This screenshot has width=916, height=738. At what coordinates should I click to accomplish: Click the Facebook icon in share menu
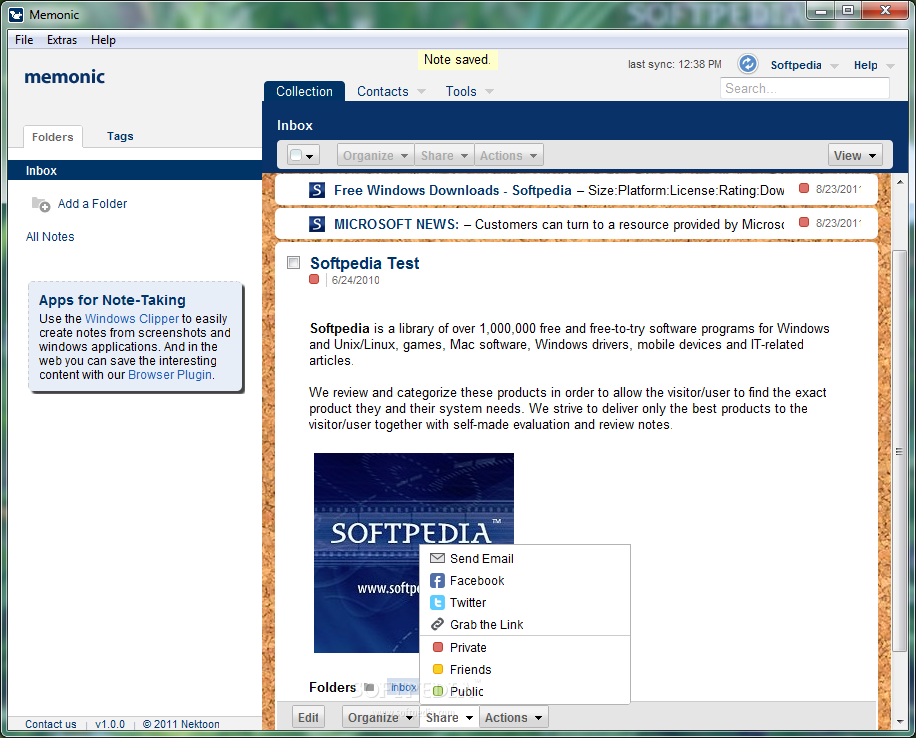(x=438, y=580)
